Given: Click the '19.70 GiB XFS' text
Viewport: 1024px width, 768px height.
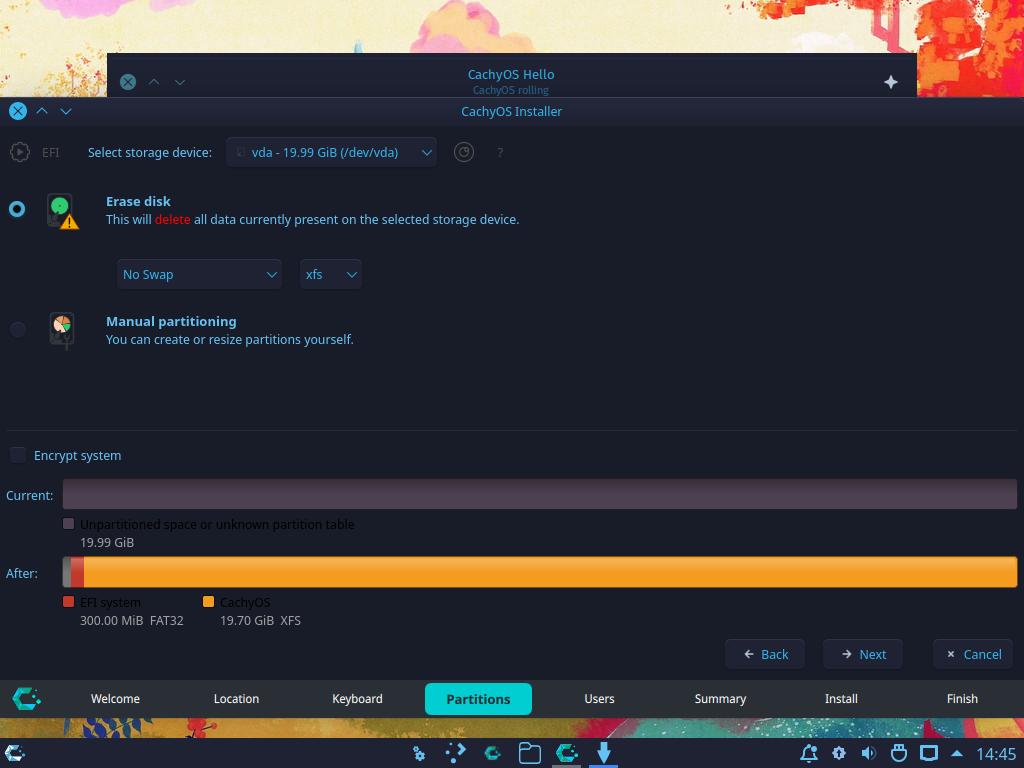Looking at the screenshot, I should 261,620.
